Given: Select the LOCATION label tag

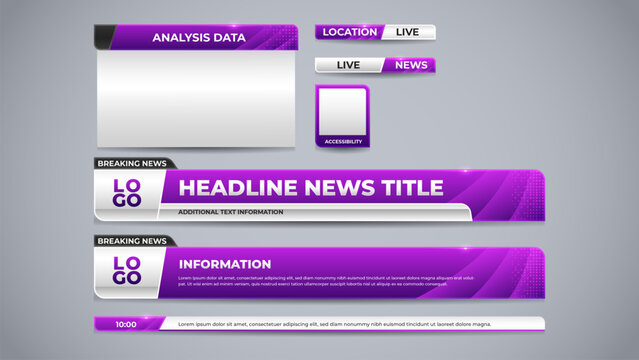Looking at the screenshot, I should tap(350, 32).
